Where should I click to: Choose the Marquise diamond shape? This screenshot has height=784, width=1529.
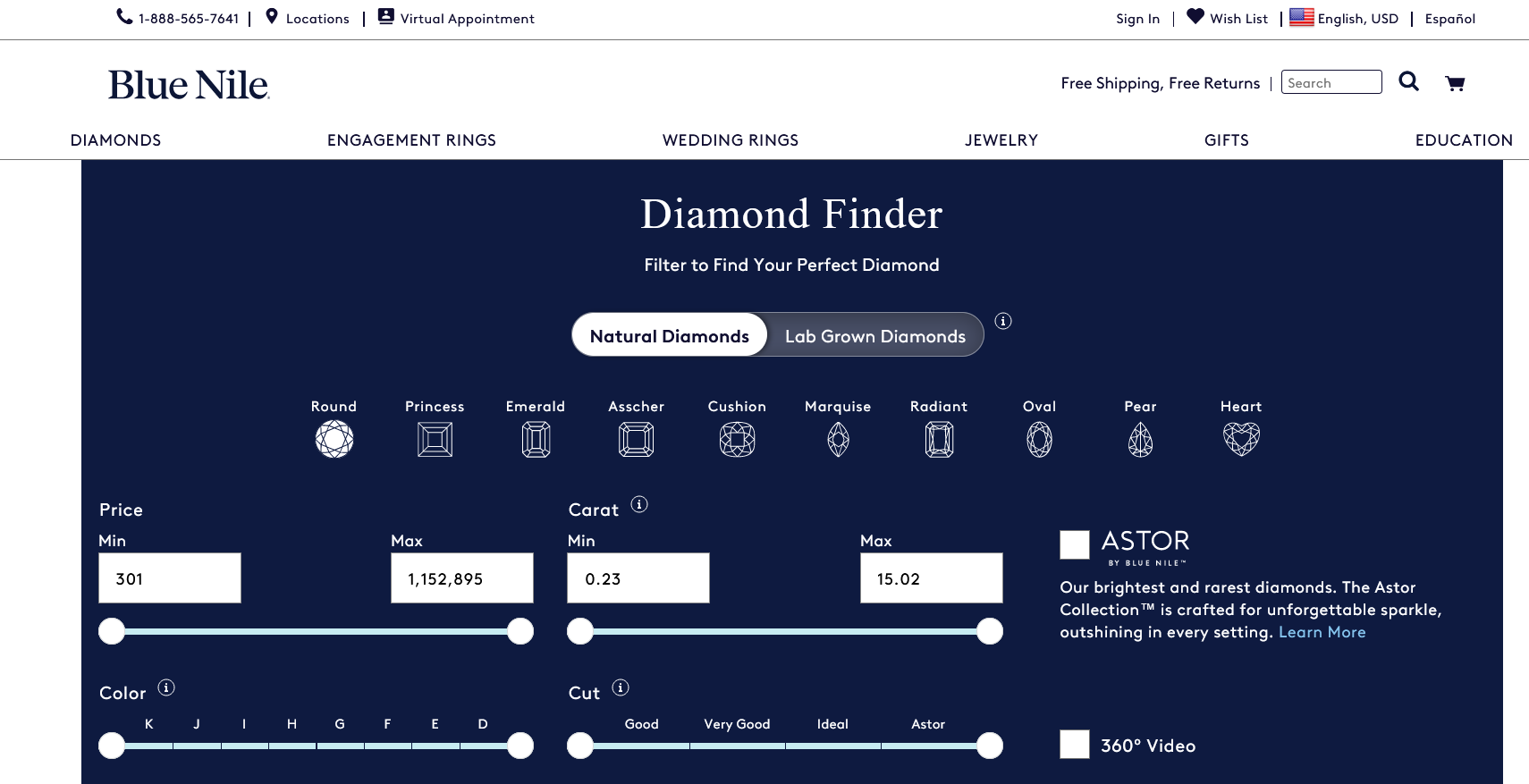pyautogui.click(x=838, y=440)
